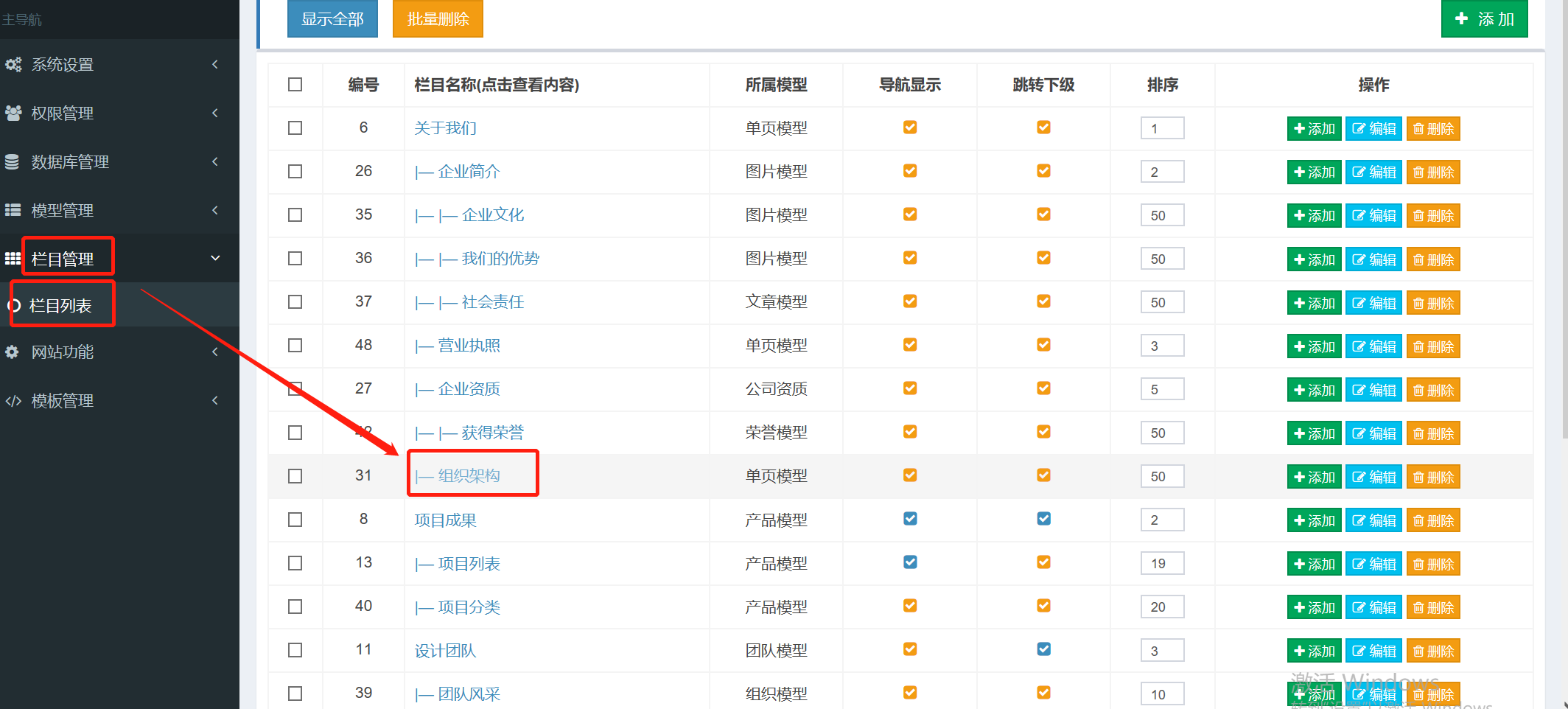The width and height of the screenshot is (1568, 709).
Task: Delete the 项目分类 column
Action: click(1433, 607)
